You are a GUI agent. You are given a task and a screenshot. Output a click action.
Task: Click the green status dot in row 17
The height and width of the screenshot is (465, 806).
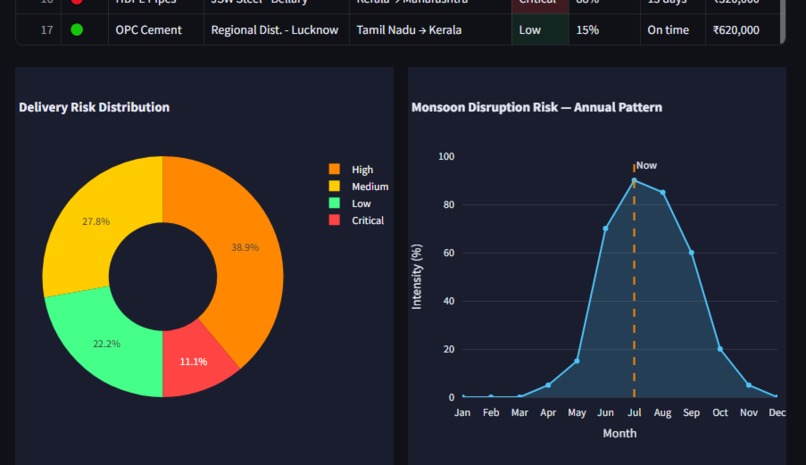click(77, 30)
